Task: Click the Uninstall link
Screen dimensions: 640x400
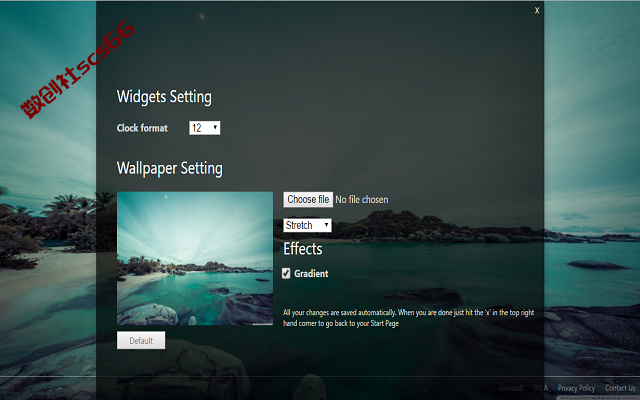Action: [x=511, y=388]
